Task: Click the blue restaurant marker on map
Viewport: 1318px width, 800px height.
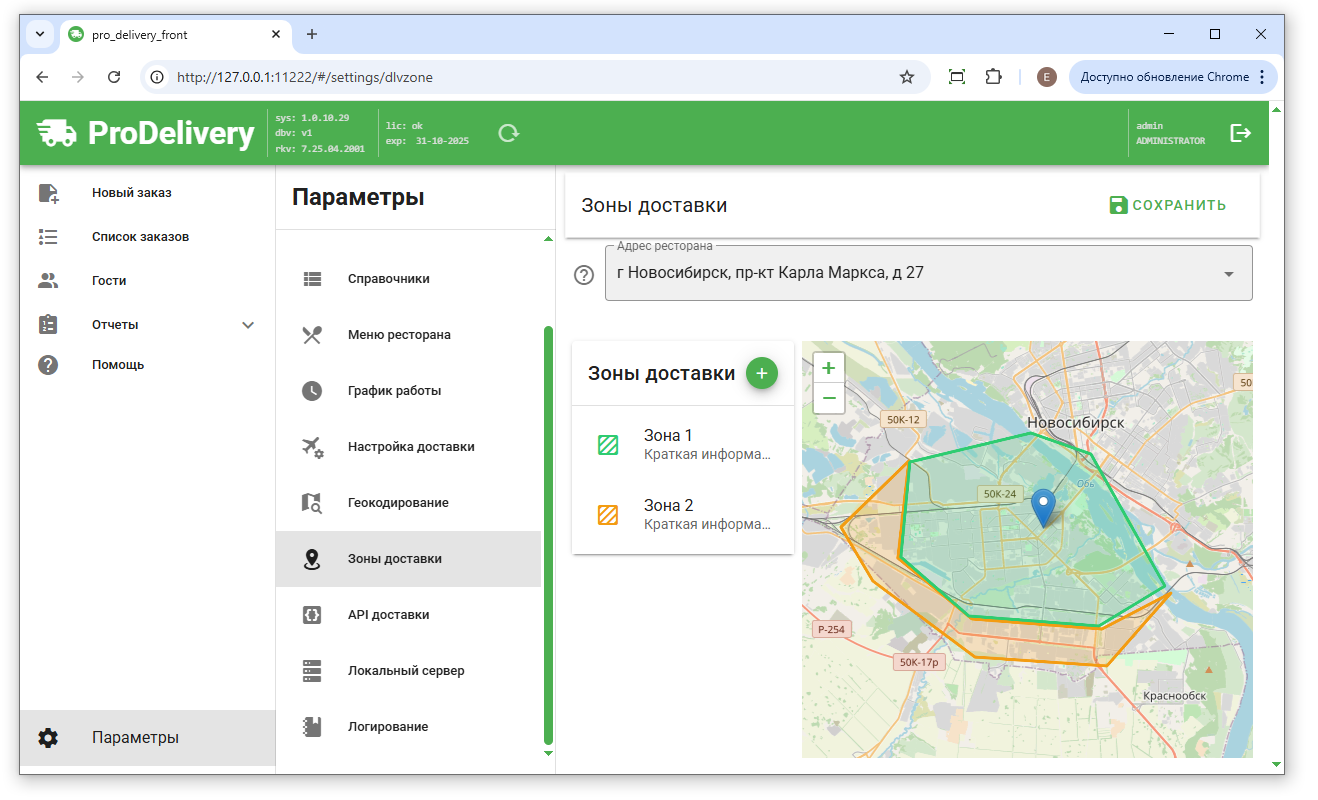Action: pos(1043,507)
